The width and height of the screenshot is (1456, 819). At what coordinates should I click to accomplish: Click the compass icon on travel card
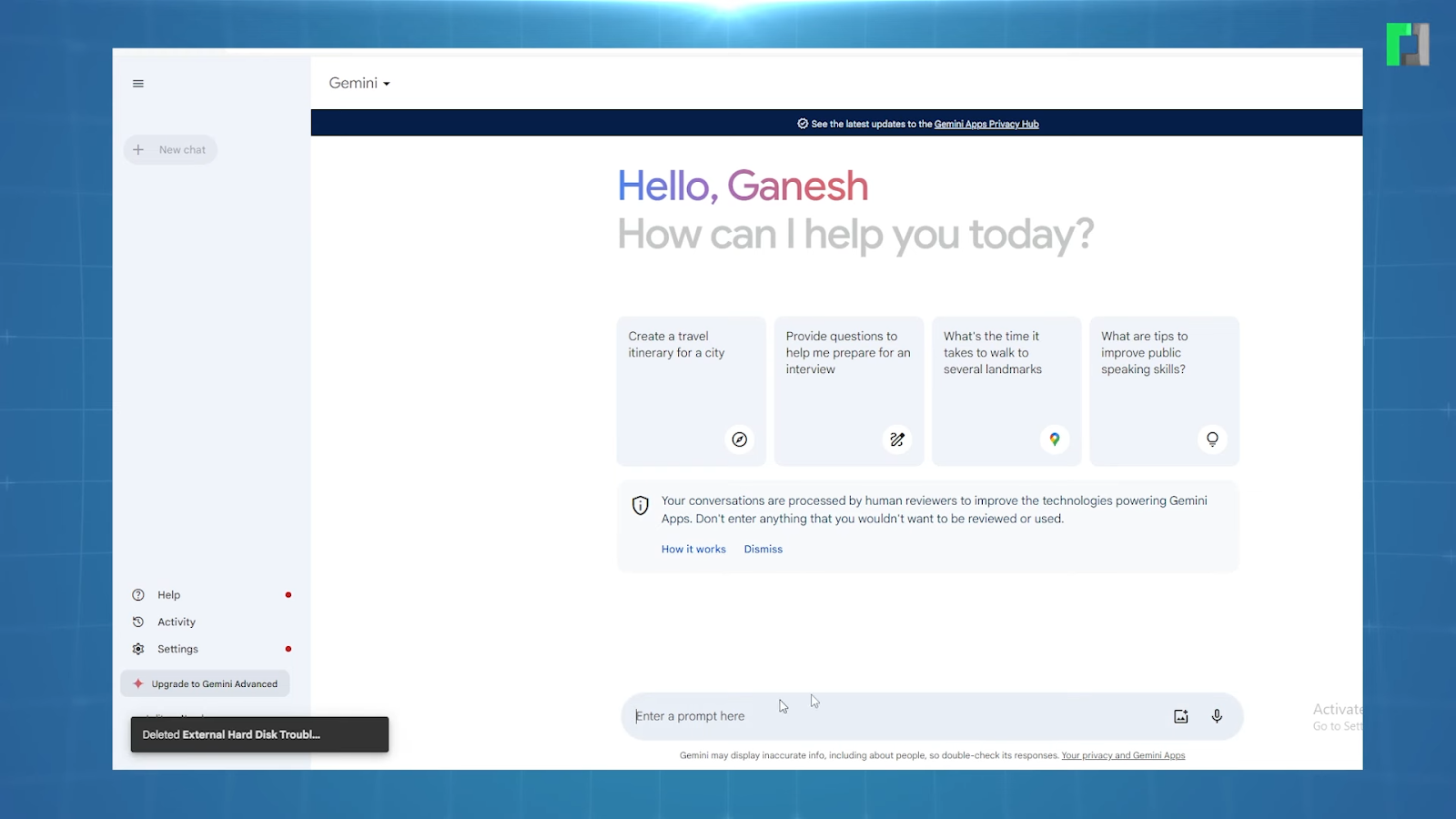pos(740,440)
